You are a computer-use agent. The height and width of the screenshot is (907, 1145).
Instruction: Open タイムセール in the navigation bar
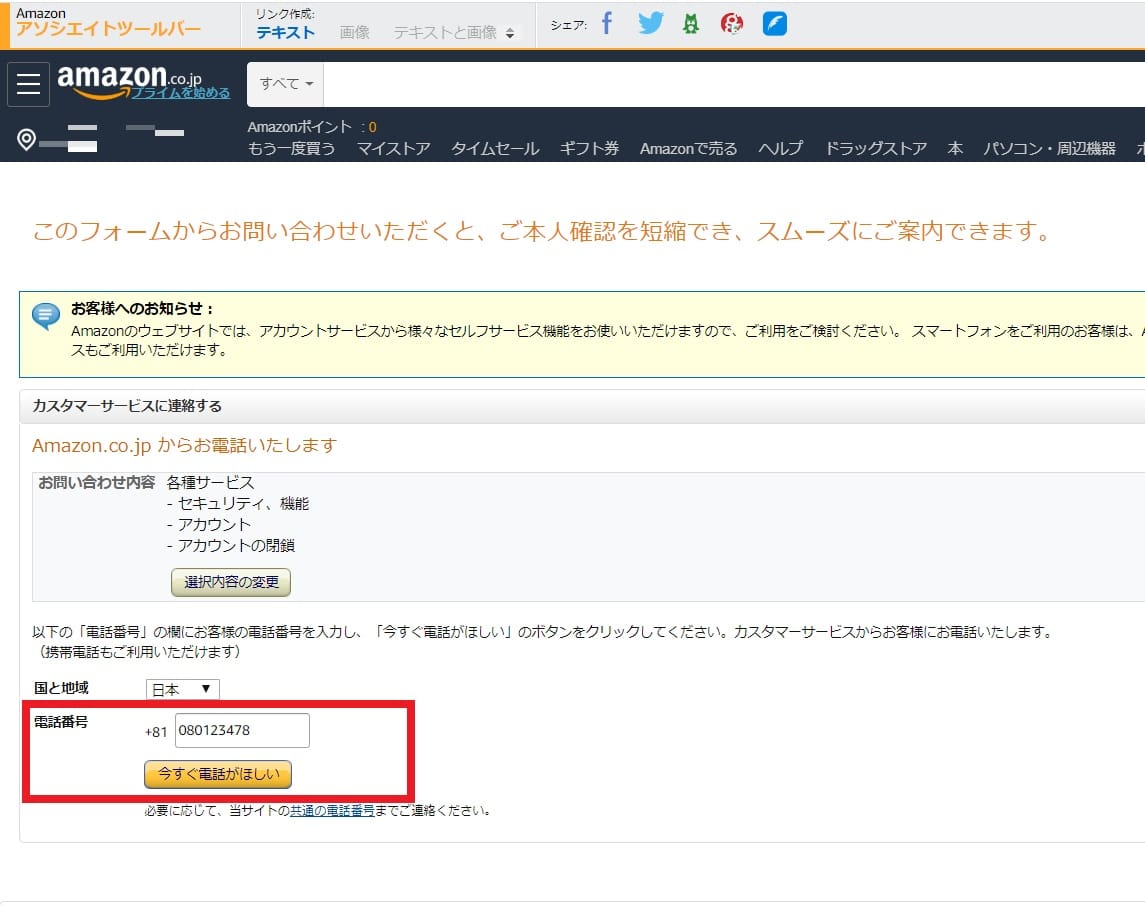[x=494, y=148]
